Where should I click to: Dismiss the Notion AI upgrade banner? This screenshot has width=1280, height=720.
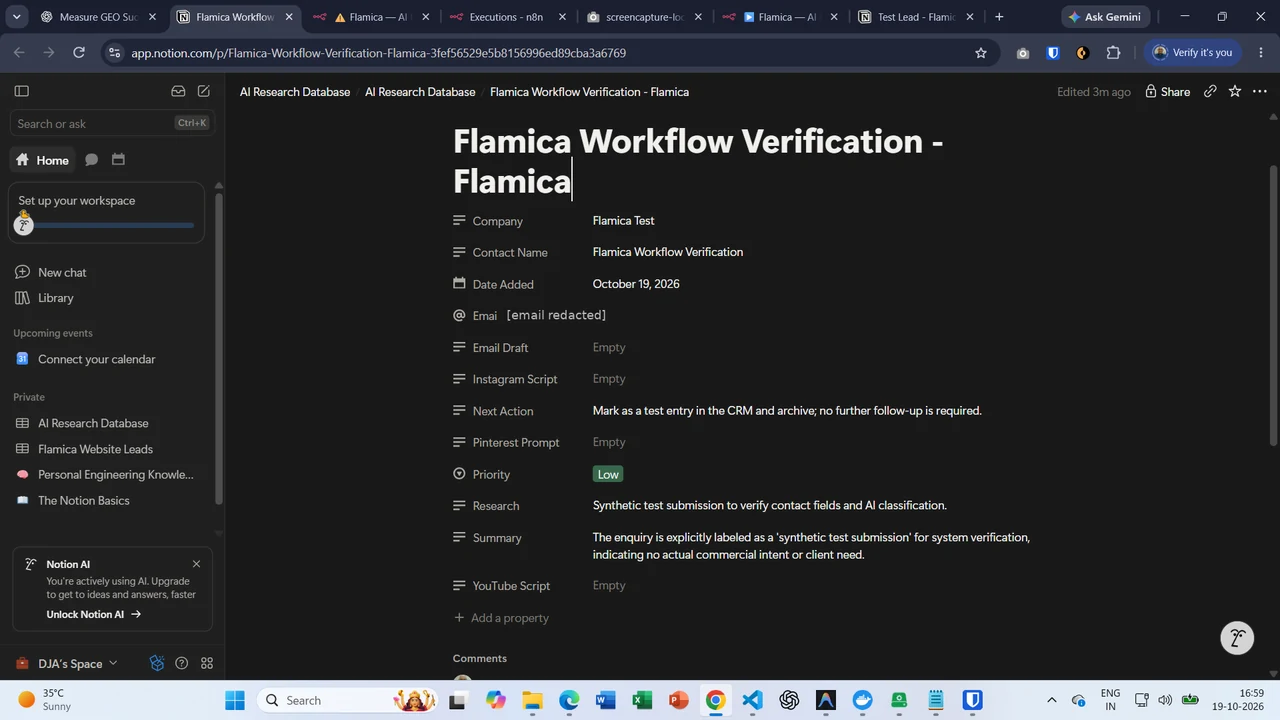point(196,564)
